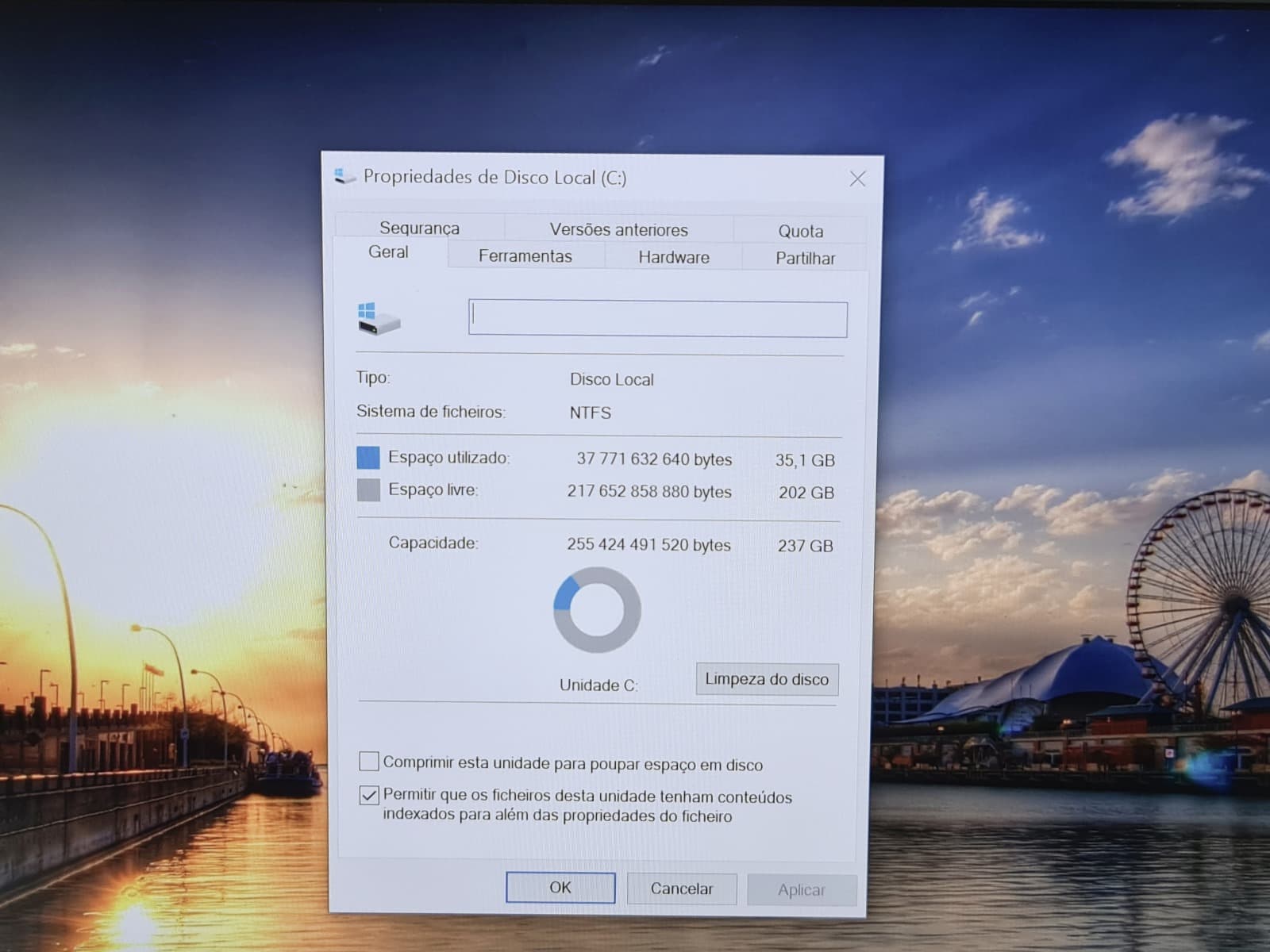Click the Espaço utilizado: label
Viewport: 1270px width, 952px height.
449,457
